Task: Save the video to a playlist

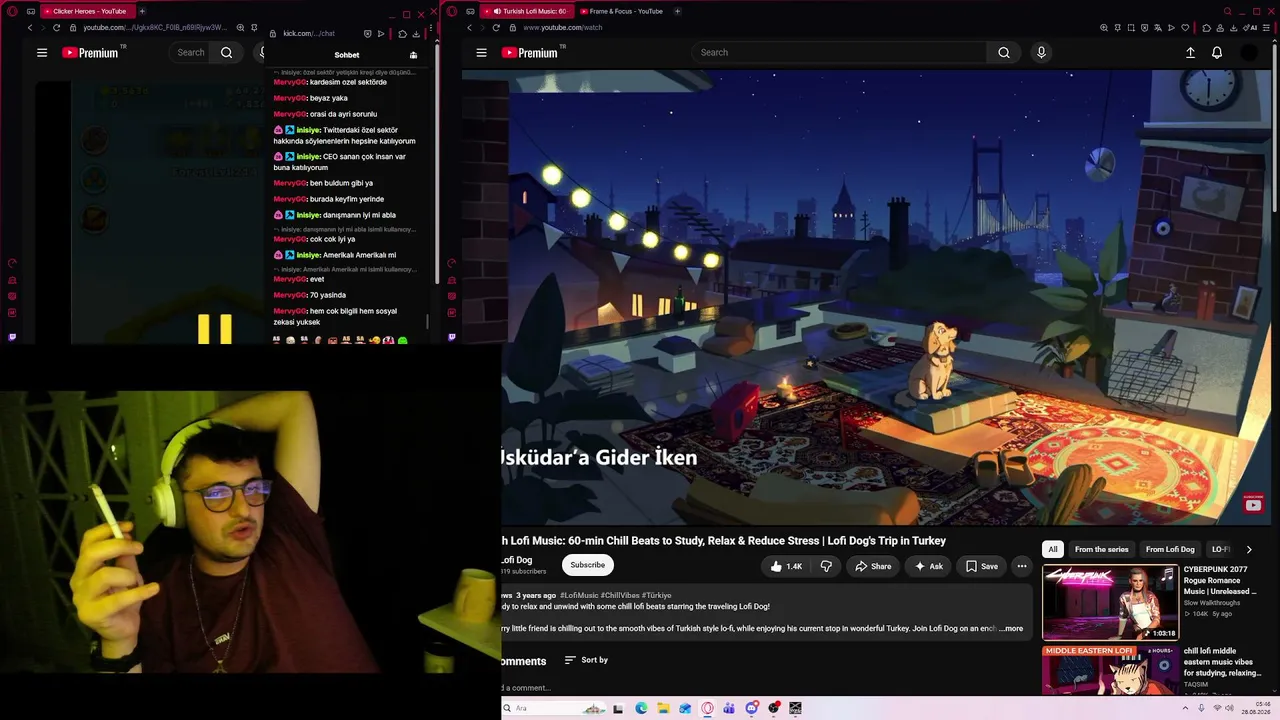Action: click(x=981, y=566)
